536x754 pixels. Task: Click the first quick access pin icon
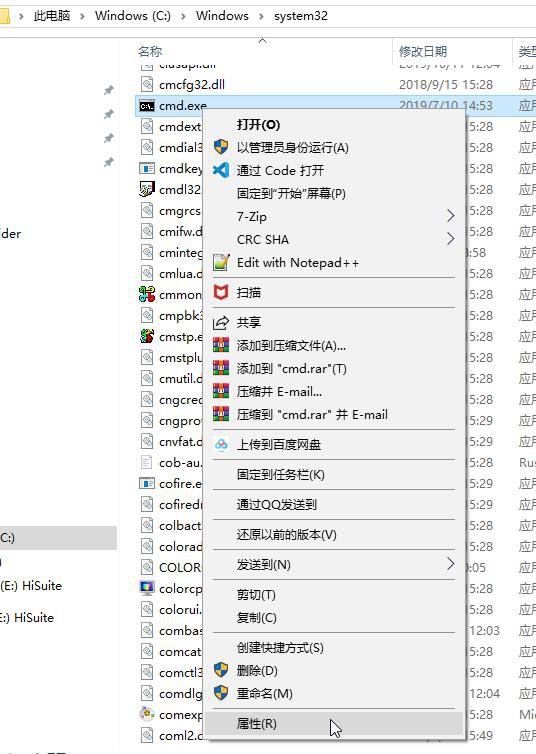coord(109,90)
